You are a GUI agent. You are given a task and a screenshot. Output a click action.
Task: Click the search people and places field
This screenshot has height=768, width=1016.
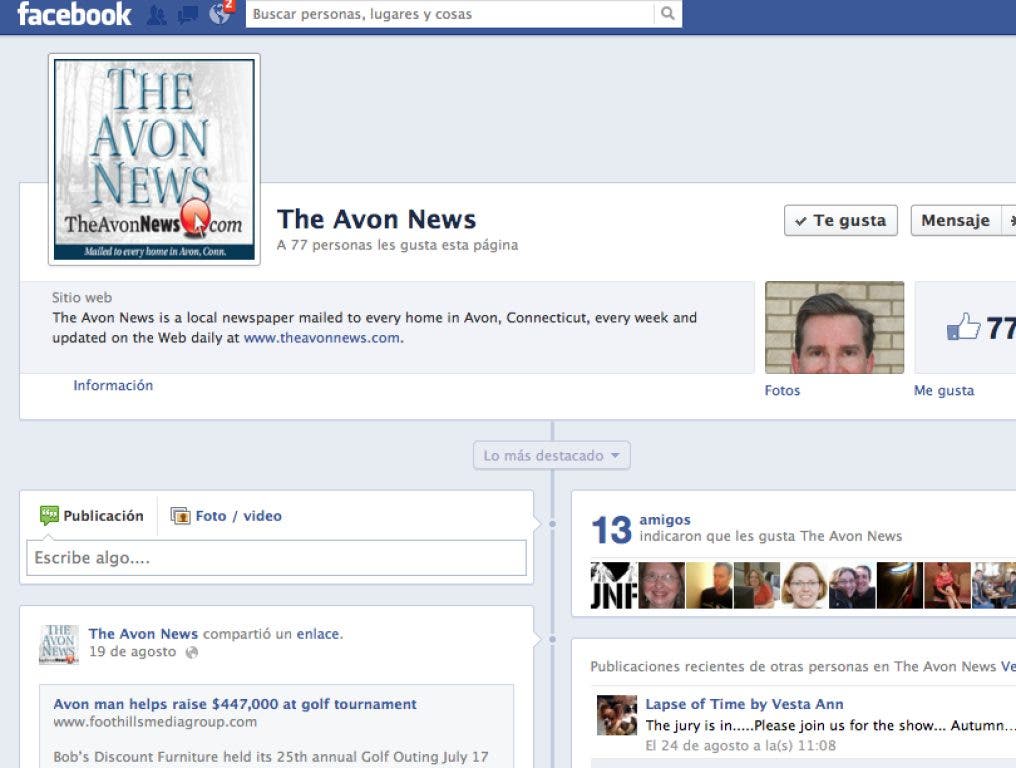click(x=450, y=14)
